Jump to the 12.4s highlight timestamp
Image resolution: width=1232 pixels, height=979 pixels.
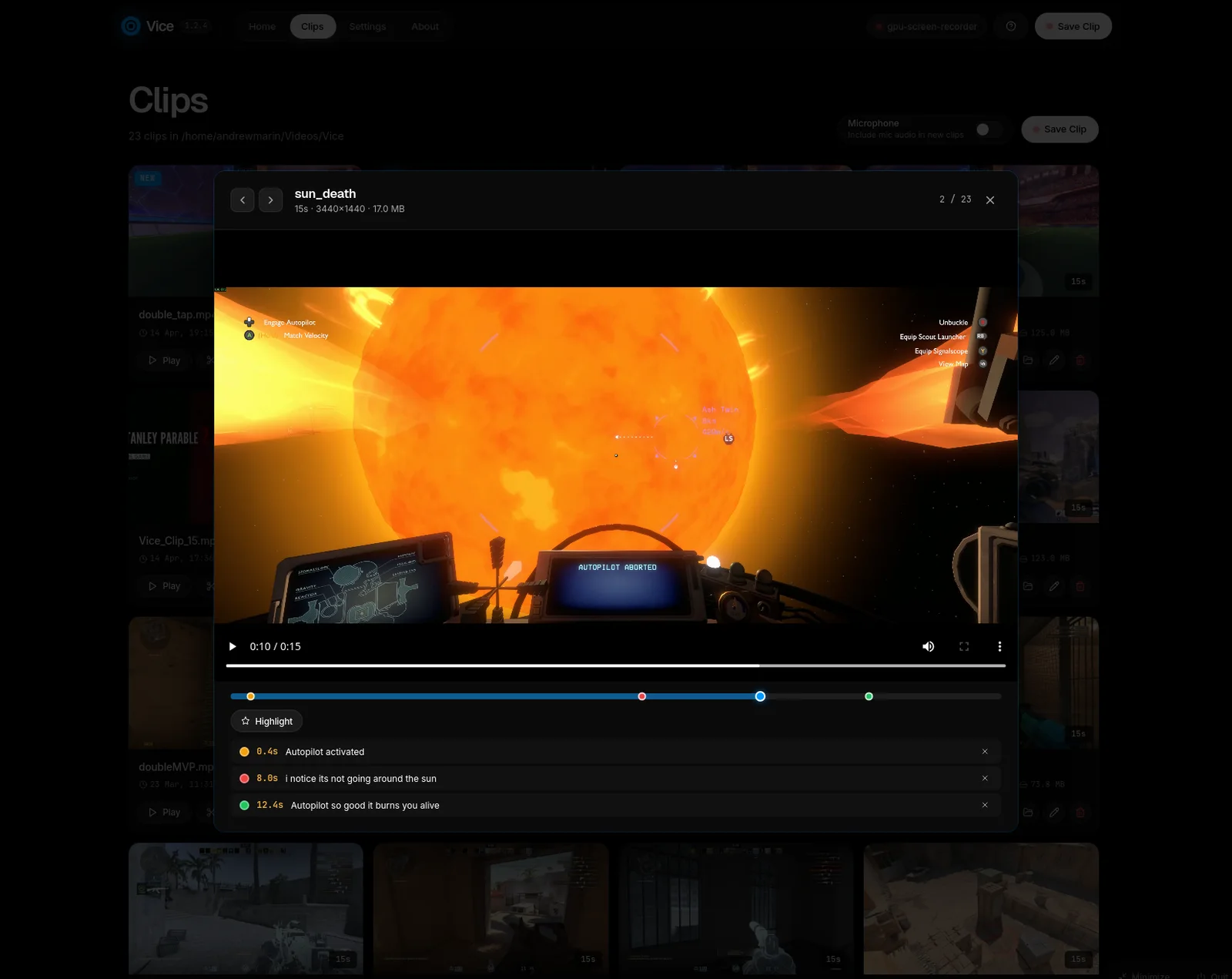point(269,806)
